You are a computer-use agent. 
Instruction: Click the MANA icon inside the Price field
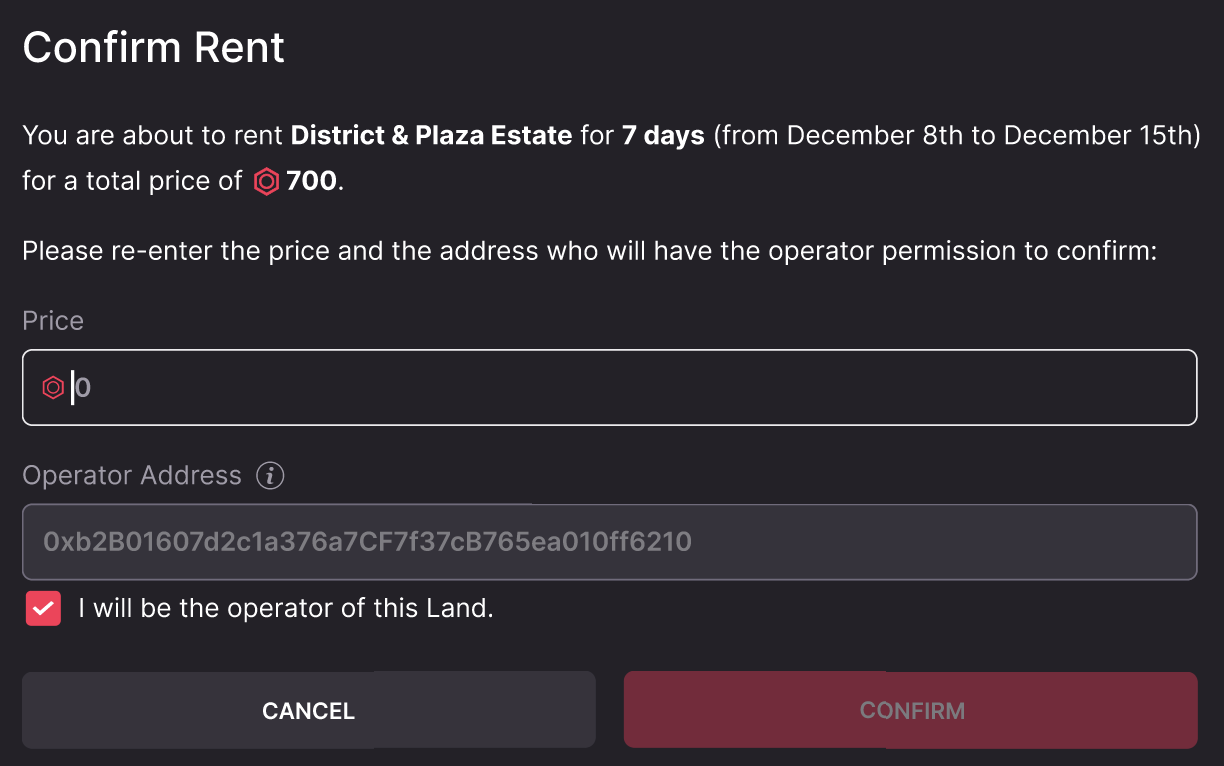point(53,387)
